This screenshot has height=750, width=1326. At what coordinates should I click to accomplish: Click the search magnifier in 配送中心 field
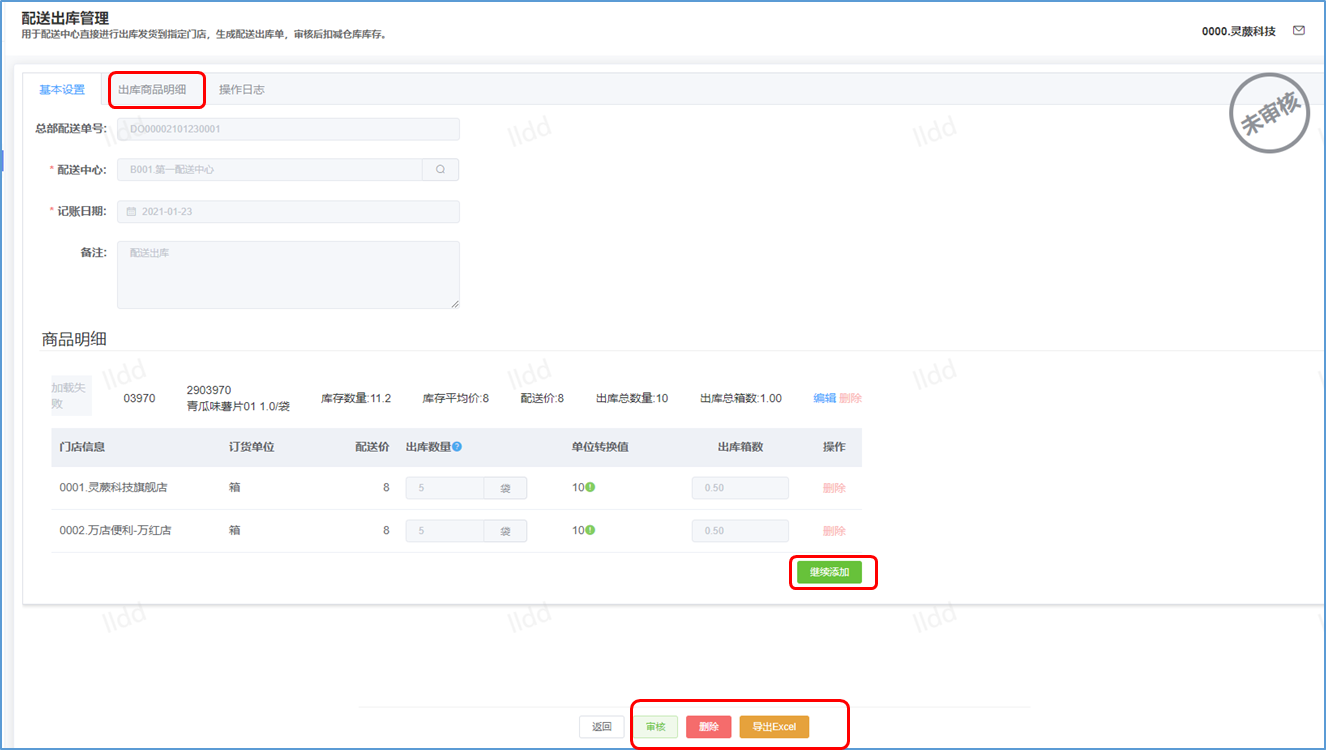[441, 170]
